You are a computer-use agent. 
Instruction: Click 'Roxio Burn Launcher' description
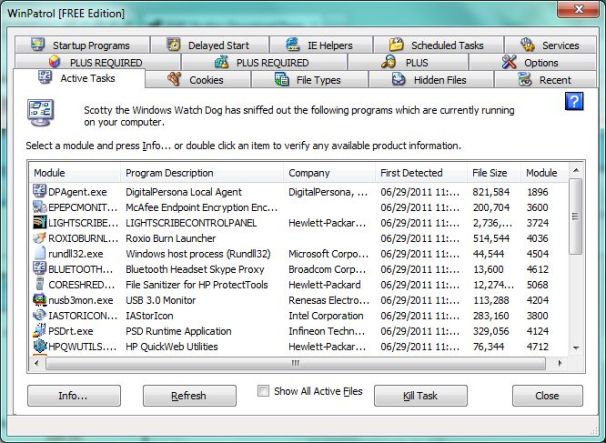[170, 239]
